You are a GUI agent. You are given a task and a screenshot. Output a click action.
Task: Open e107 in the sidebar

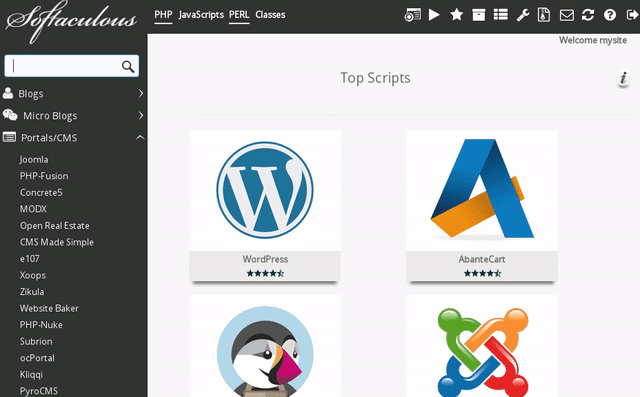point(29,259)
